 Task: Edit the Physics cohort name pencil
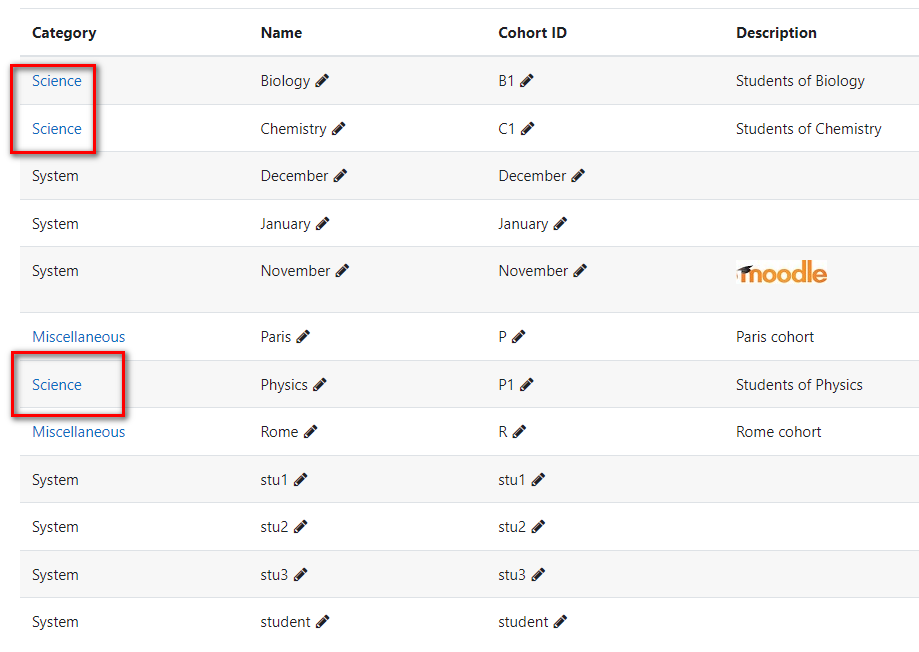point(319,385)
